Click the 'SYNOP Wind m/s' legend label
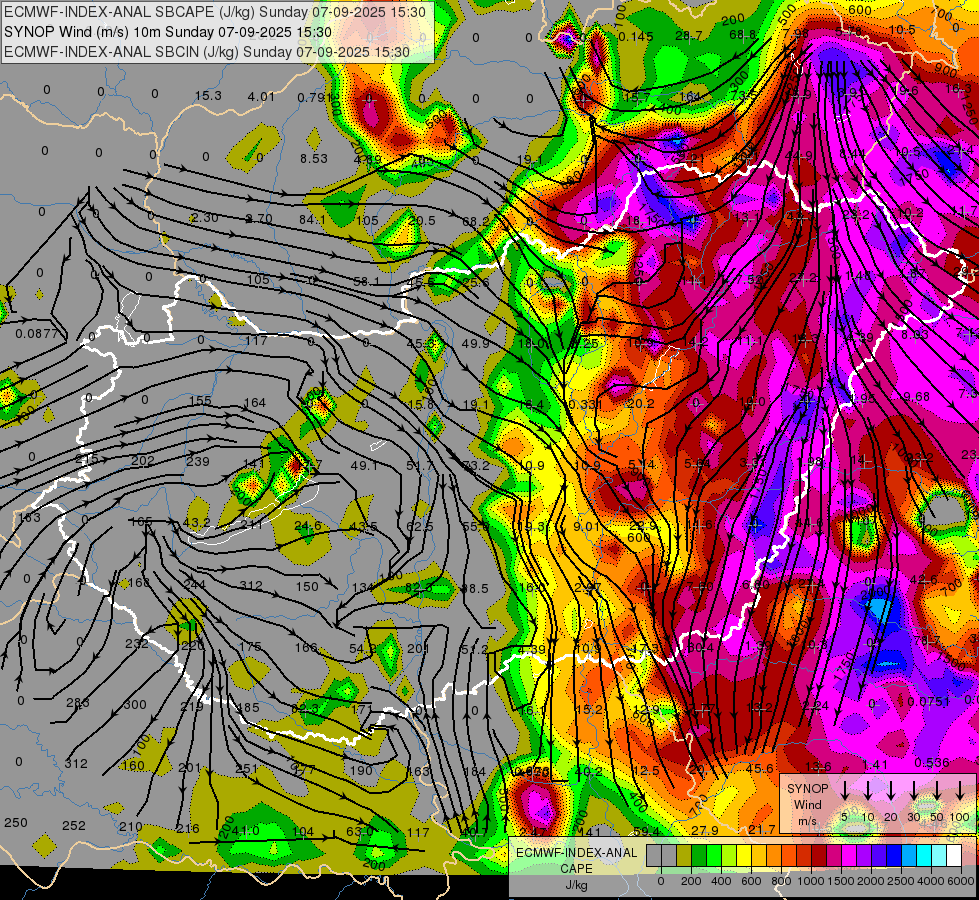979x900 pixels. [807, 804]
